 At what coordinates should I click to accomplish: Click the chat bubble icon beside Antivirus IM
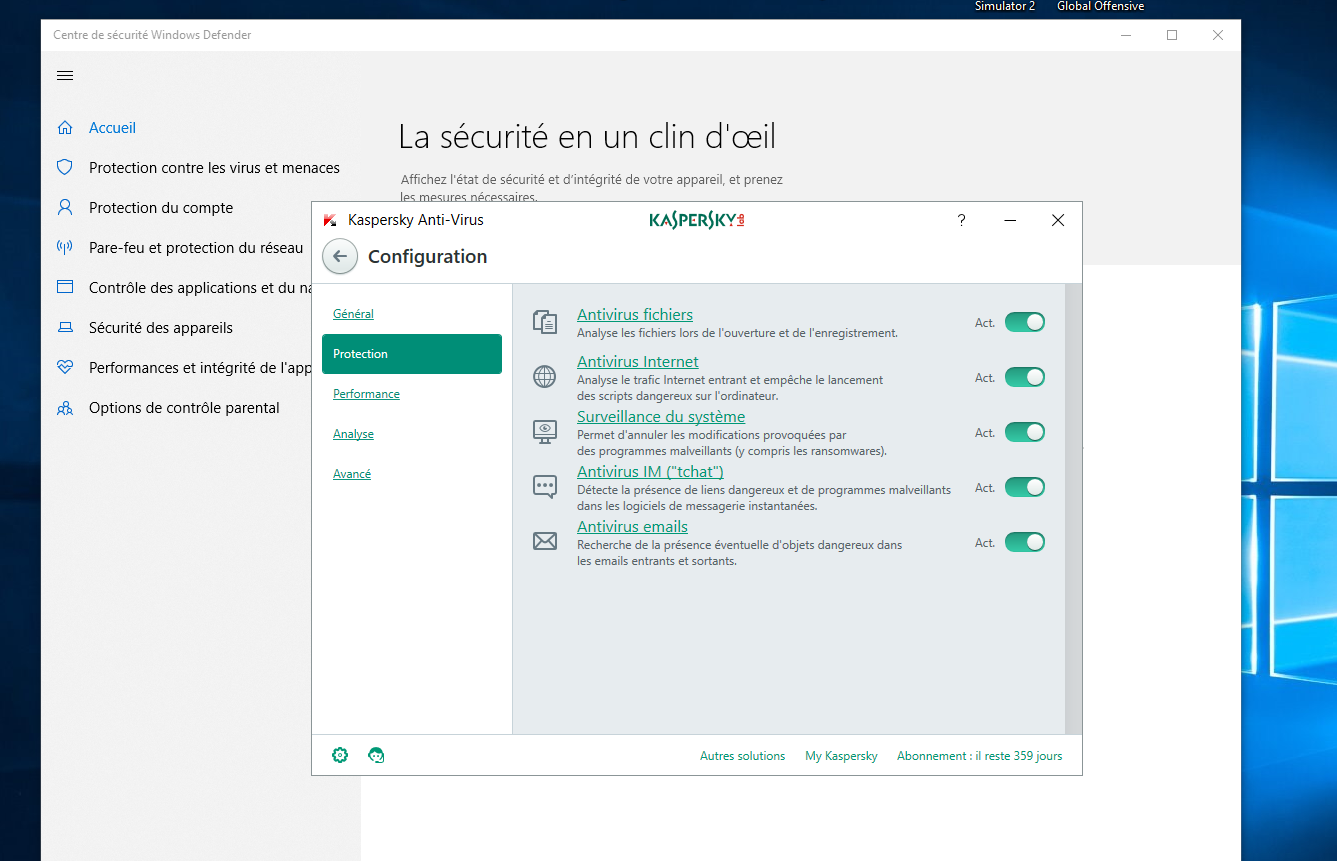pyautogui.click(x=545, y=487)
